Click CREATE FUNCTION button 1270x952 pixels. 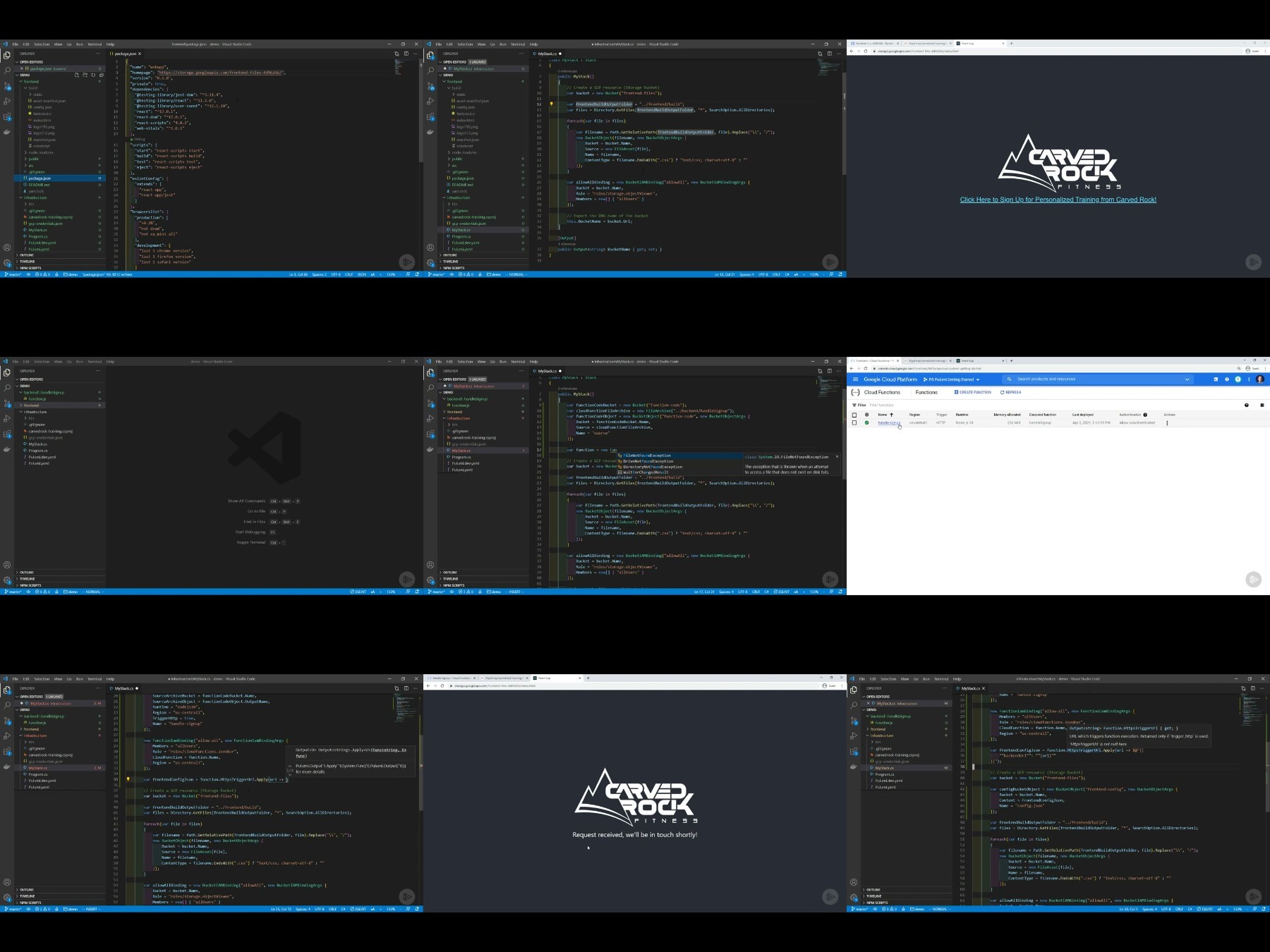click(973, 392)
